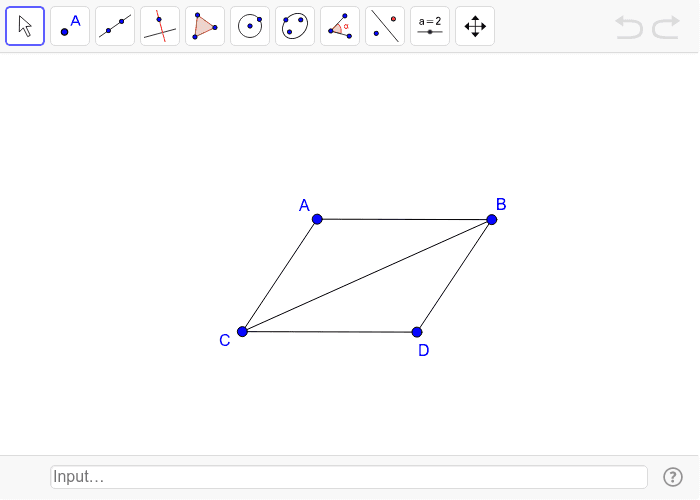Viewport: 700px width, 500px height.
Task: Select the diagonal segment from C to B
Action: click(367, 275)
